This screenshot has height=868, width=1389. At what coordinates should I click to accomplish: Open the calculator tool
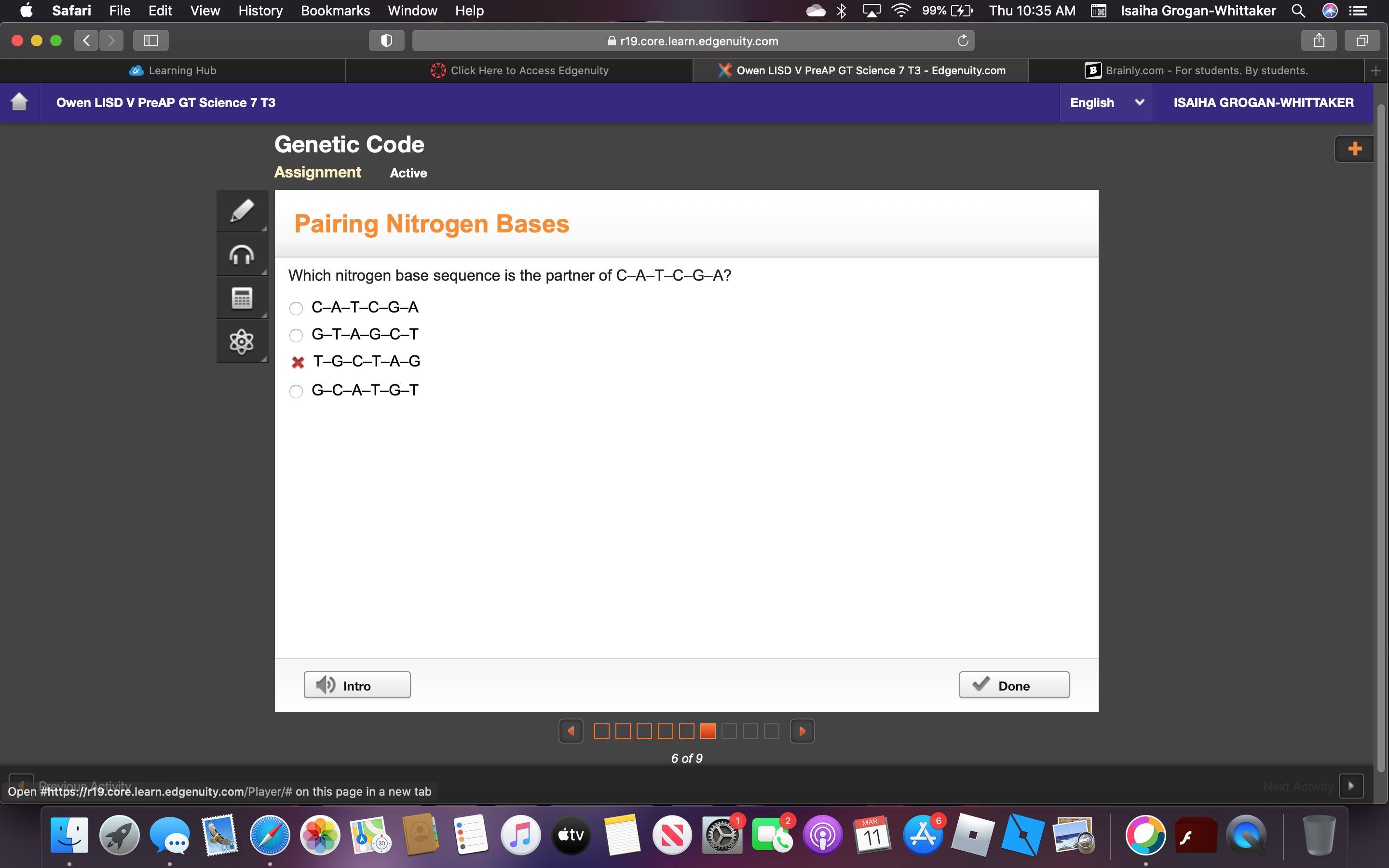click(x=242, y=298)
